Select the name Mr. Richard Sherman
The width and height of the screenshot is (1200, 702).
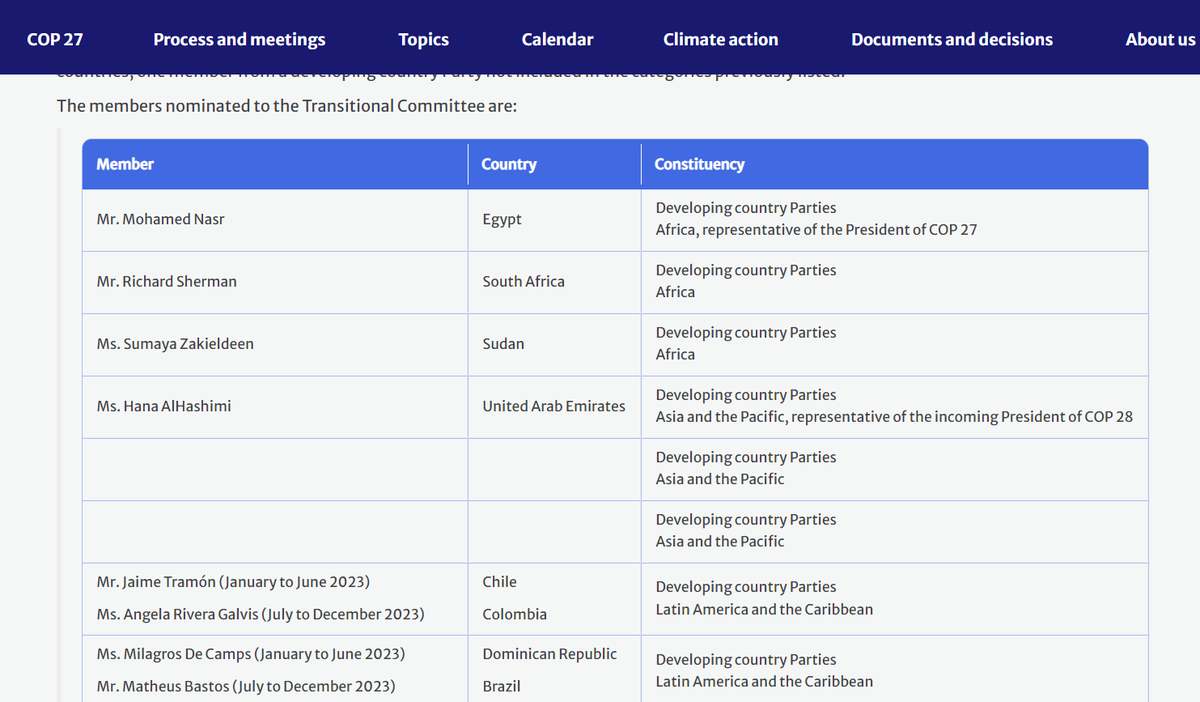[167, 281]
